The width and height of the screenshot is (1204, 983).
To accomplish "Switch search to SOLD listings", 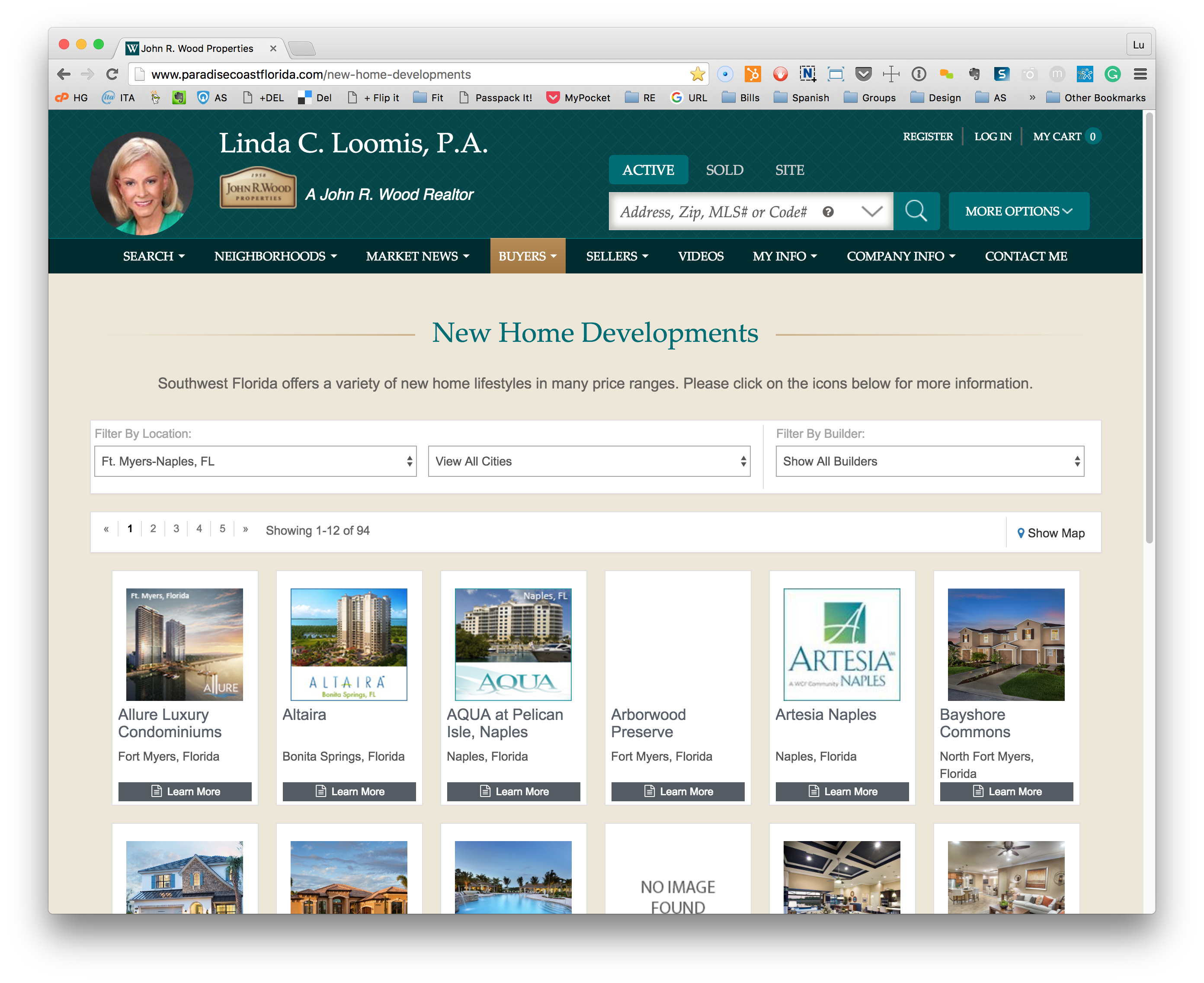I will click(x=724, y=170).
